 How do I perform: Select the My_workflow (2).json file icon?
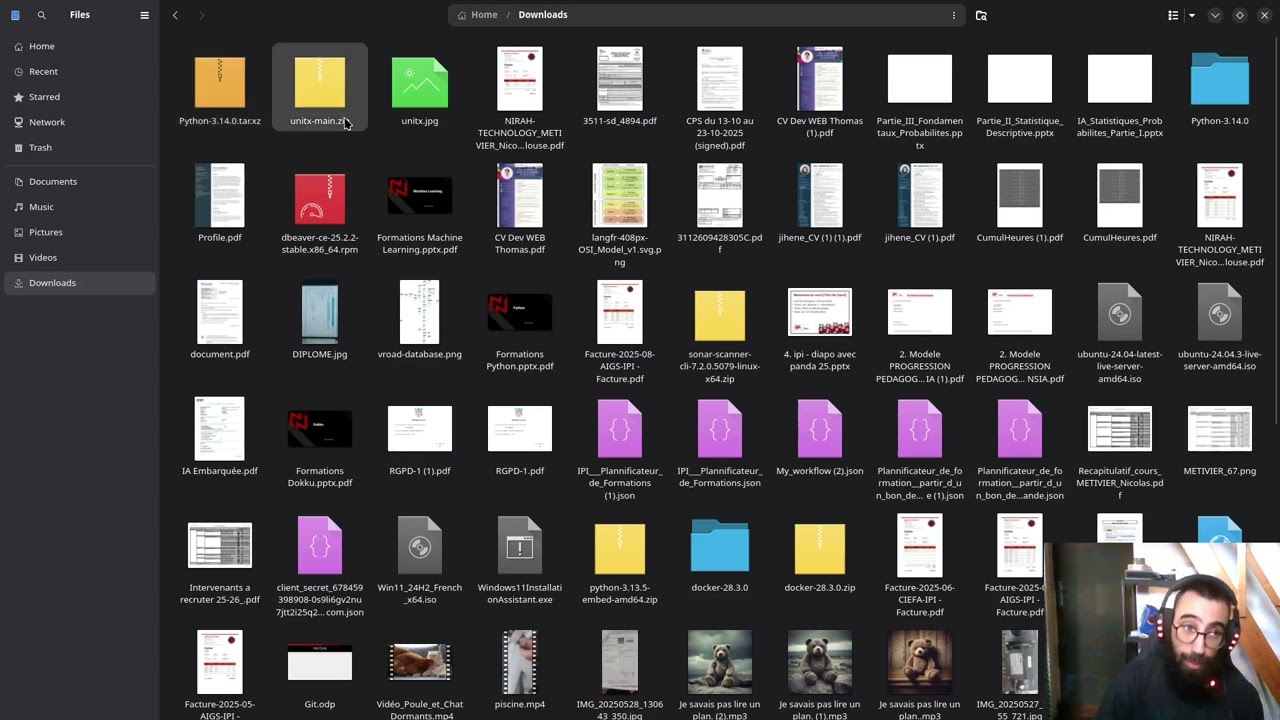[820, 430]
